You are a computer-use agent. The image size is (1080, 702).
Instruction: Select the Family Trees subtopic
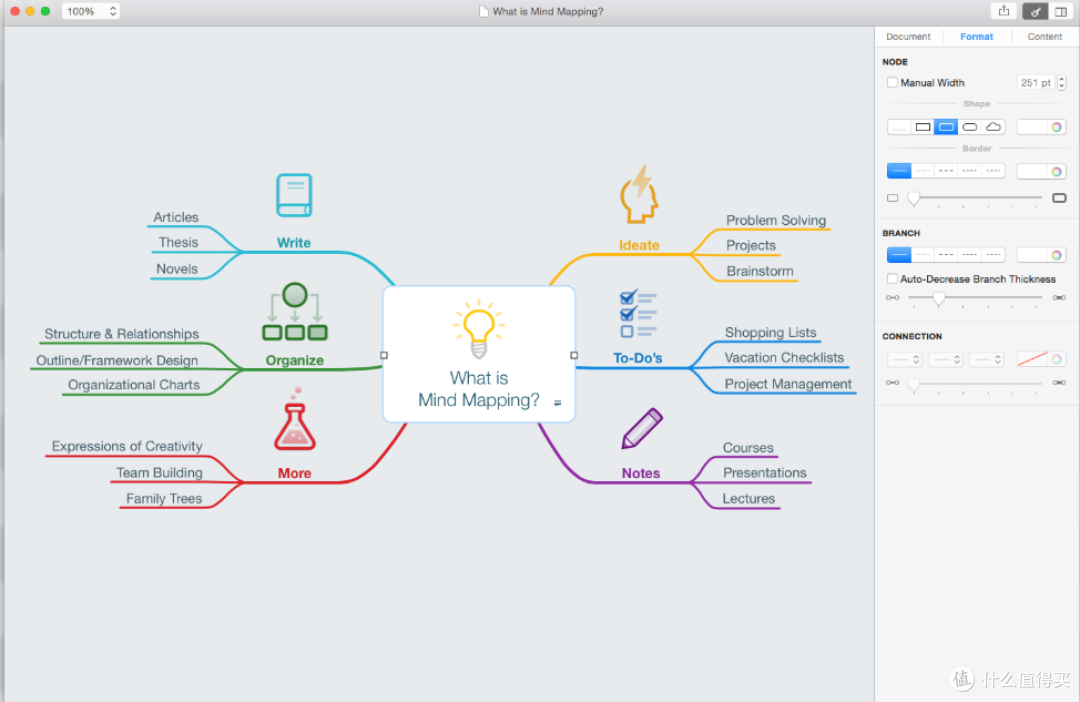coord(164,499)
